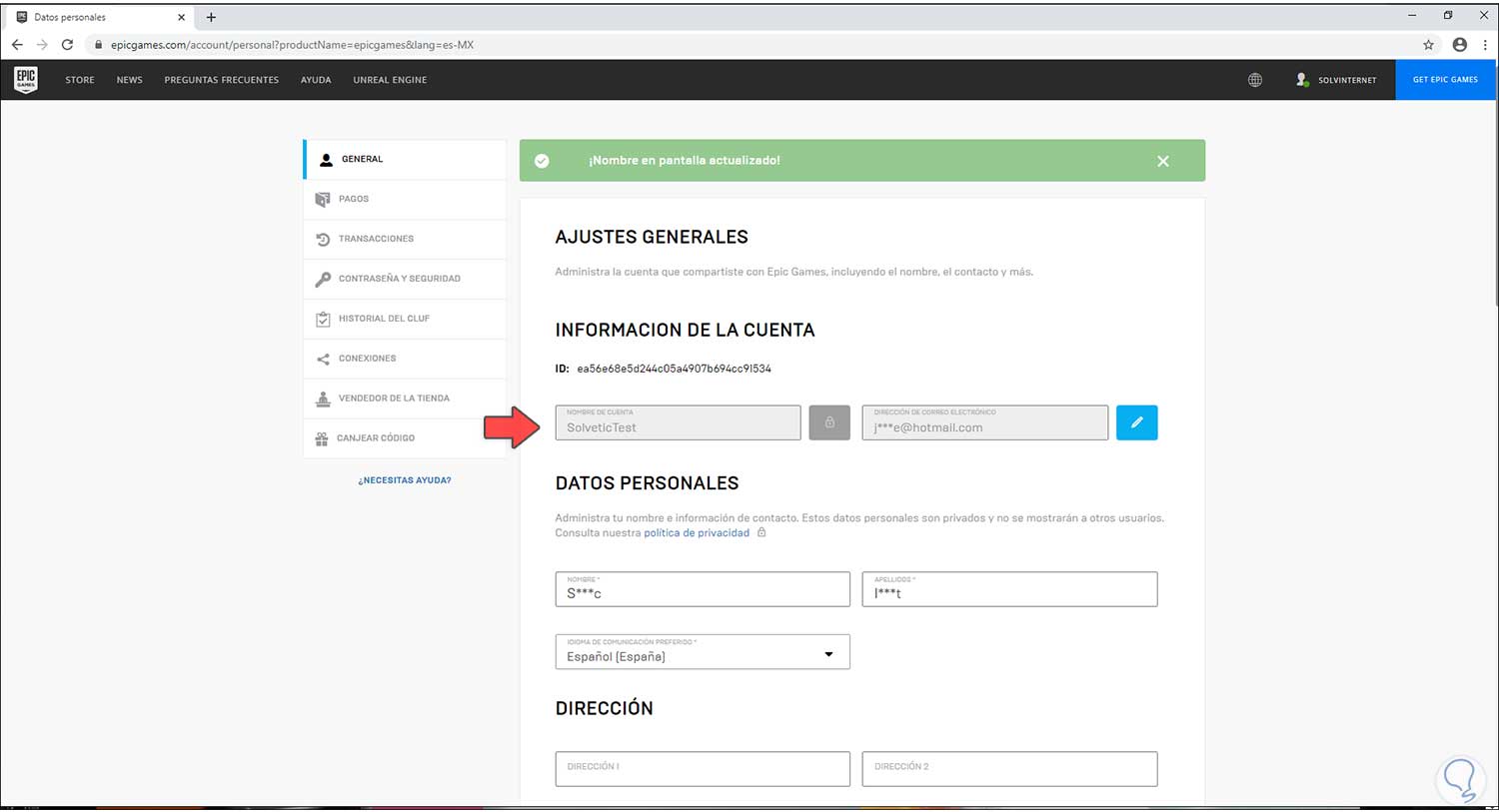Reload the page
1499x812 pixels.
[x=67, y=45]
